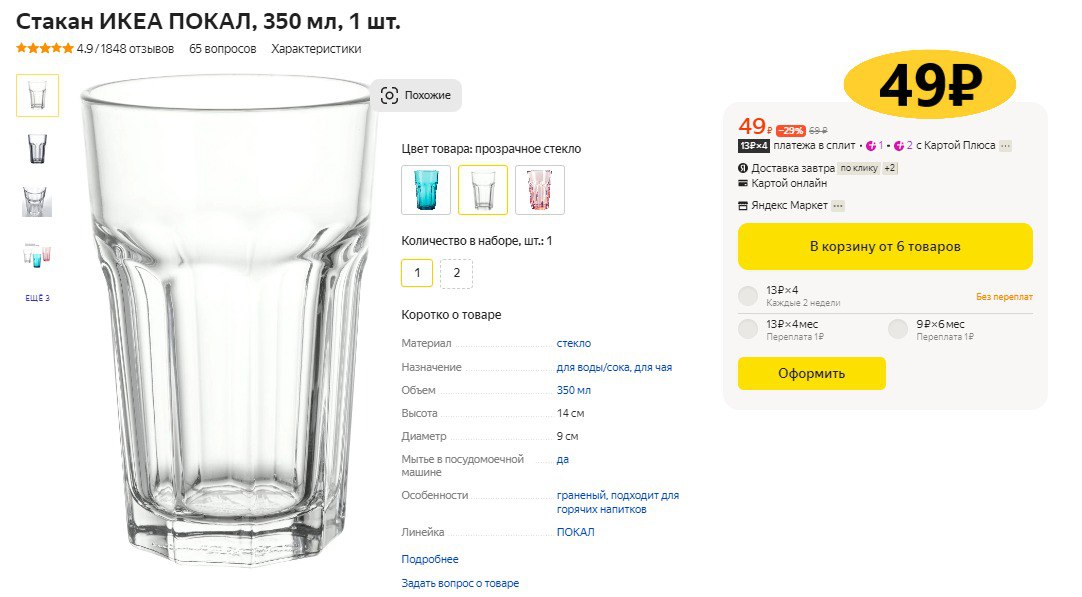Expand 'ЕЩЁ 3' more product photos

pos(37,298)
